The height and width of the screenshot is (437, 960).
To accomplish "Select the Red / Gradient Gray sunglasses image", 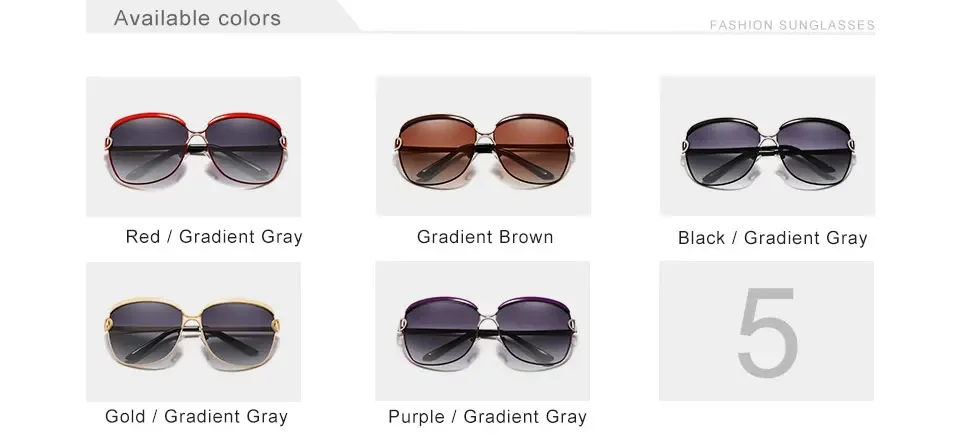I will 193,146.
